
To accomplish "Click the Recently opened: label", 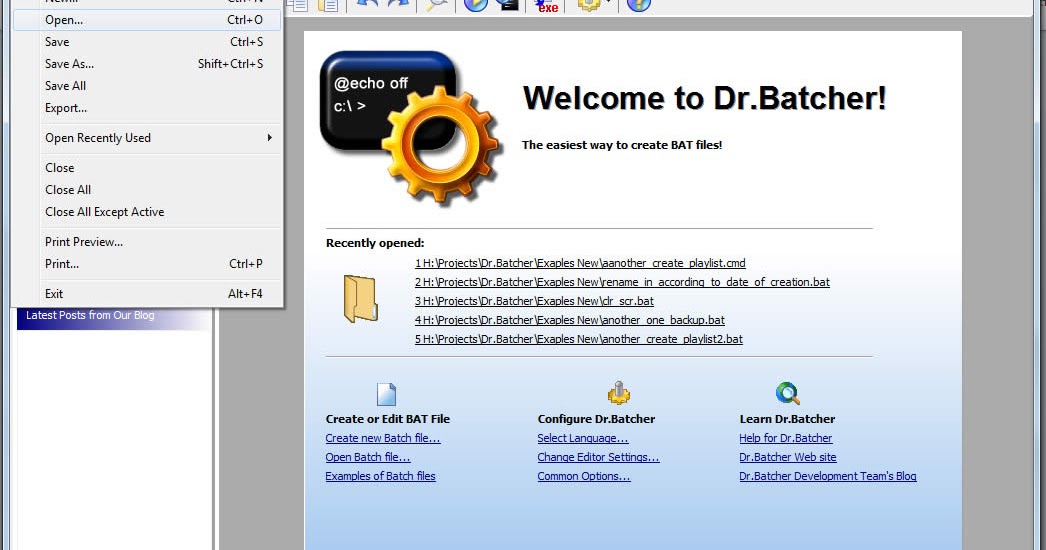I will tap(375, 243).
